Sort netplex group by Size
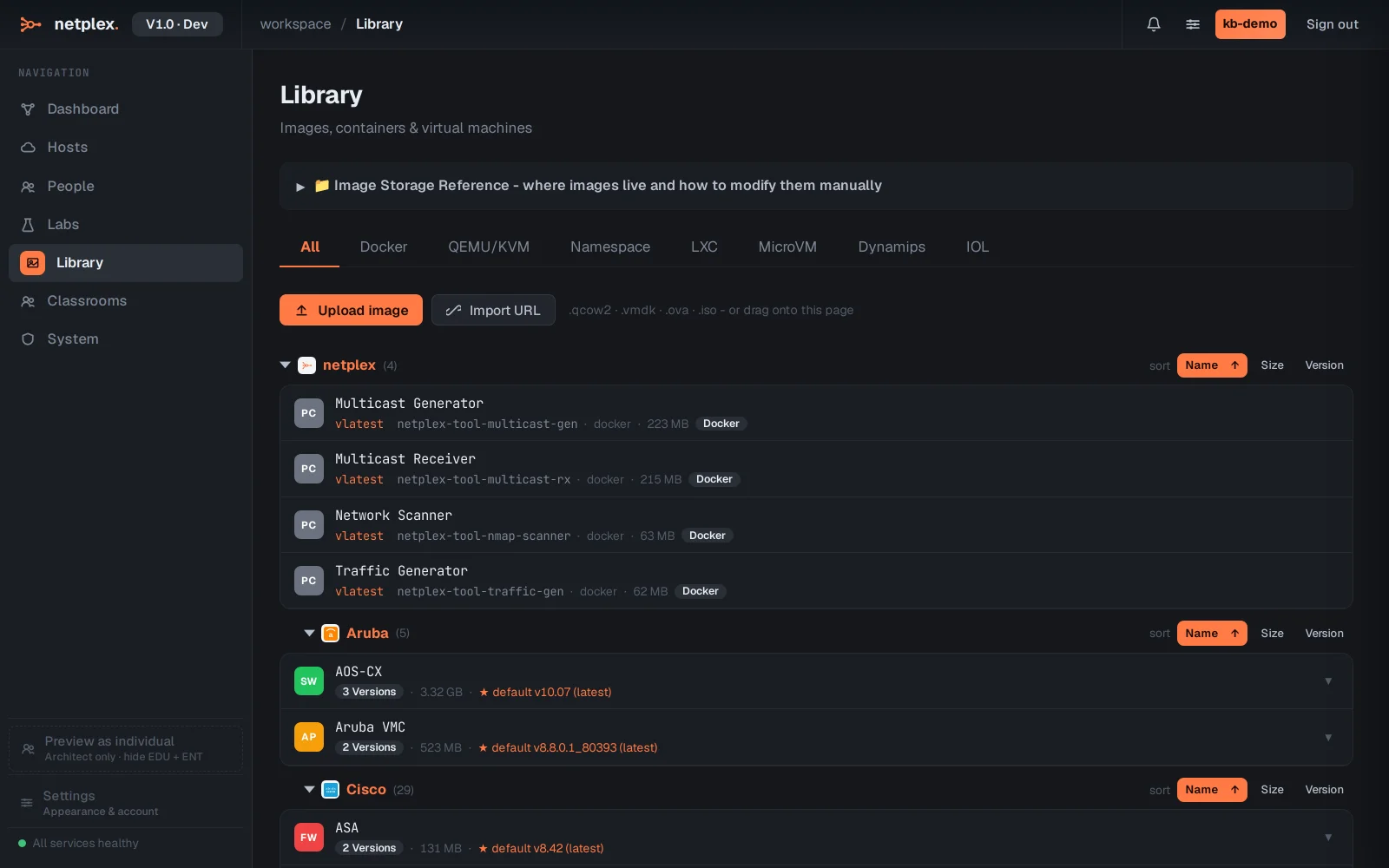Screen dimensions: 1389x868 1272,365
